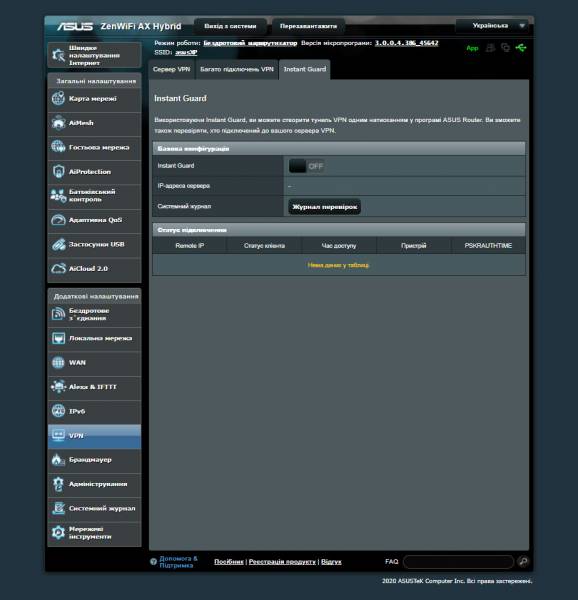Click the green USB status icon

(521, 48)
